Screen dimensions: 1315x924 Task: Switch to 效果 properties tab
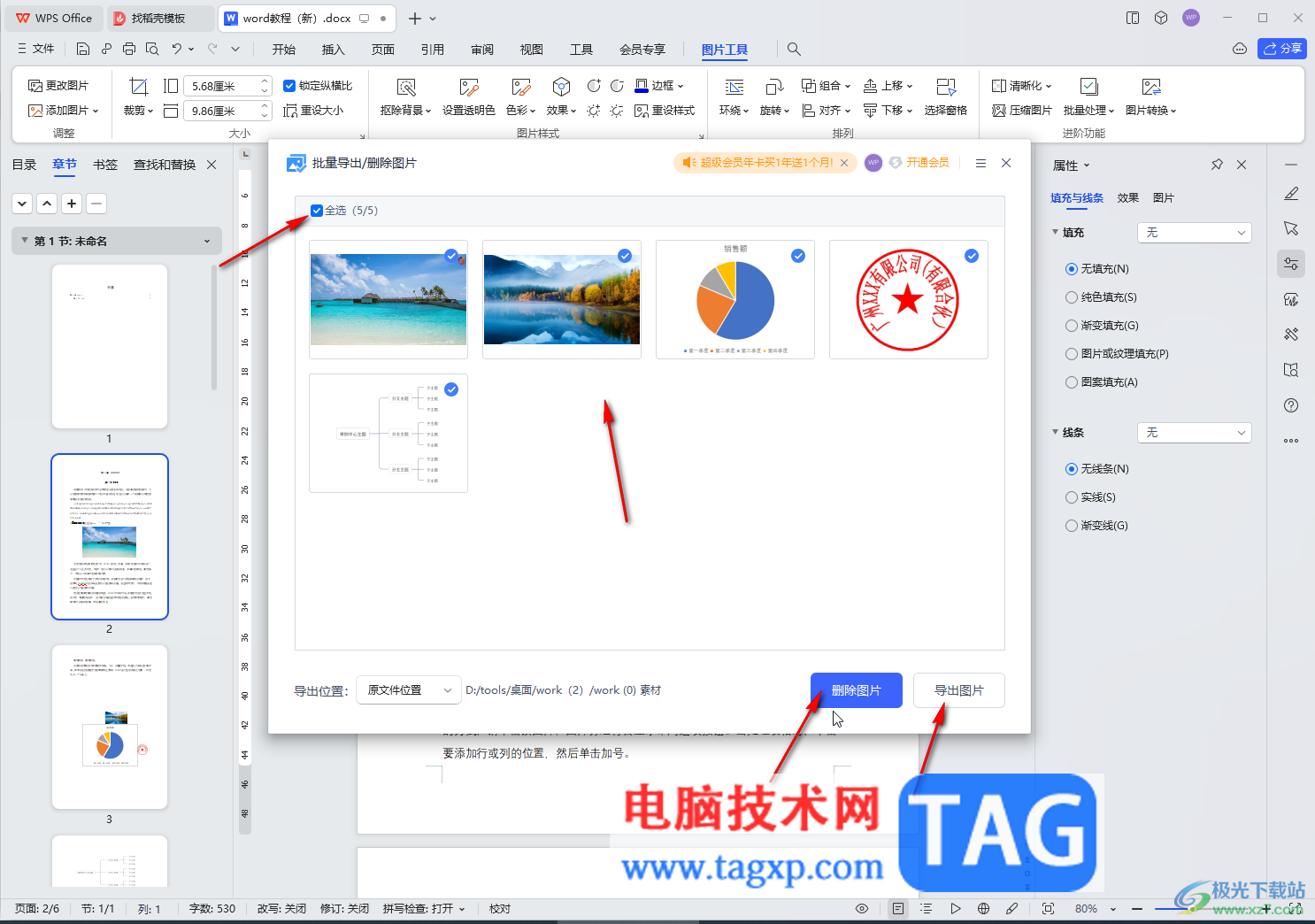pyautogui.click(x=1127, y=198)
